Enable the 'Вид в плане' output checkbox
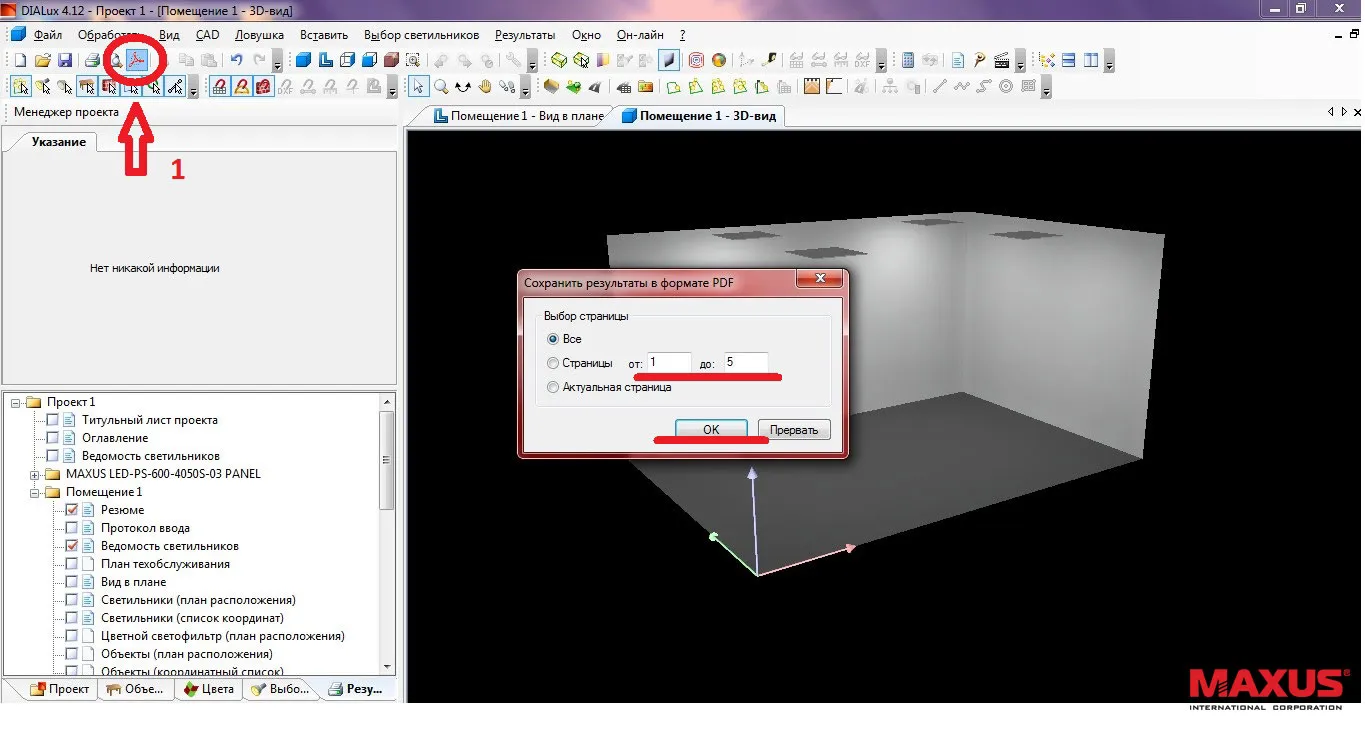The image size is (1365, 730). [x=71, y=582]
